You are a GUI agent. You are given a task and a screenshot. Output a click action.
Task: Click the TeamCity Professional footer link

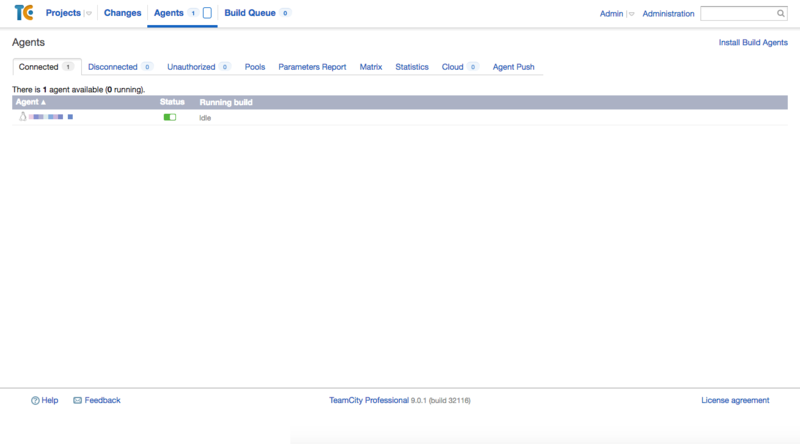(x=369, y=401)
